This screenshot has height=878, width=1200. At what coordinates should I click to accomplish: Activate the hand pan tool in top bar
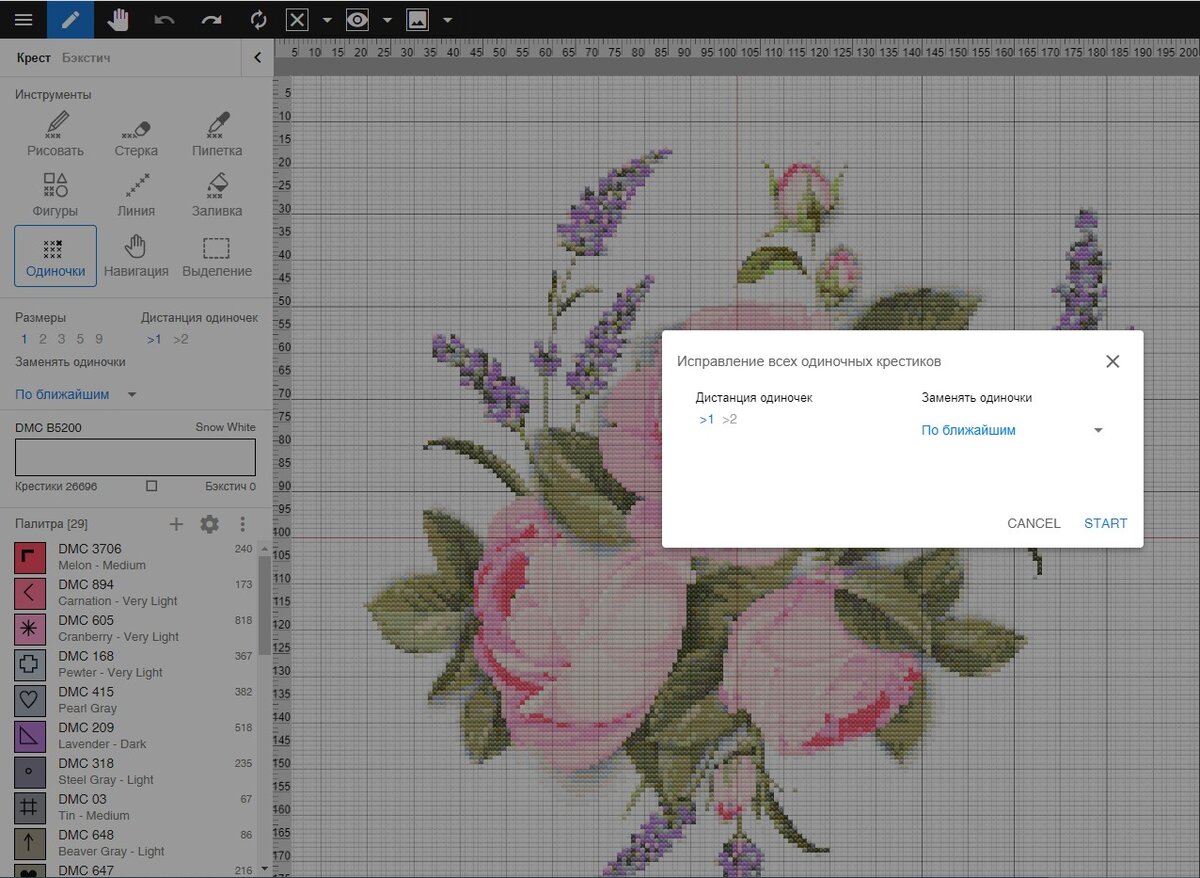pyautogui.click(x=118, y=19)
